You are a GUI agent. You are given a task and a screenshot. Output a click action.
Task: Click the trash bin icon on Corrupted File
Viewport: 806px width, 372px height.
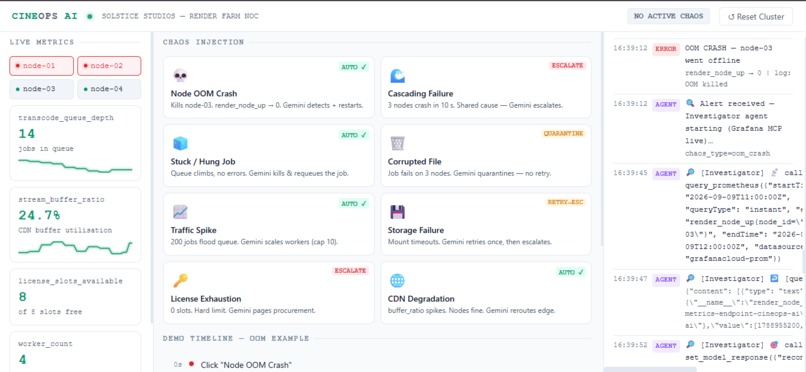397,143
